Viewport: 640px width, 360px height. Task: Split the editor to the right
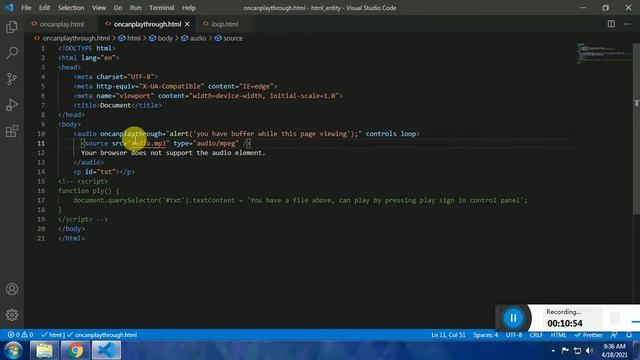tap(611, 24)
